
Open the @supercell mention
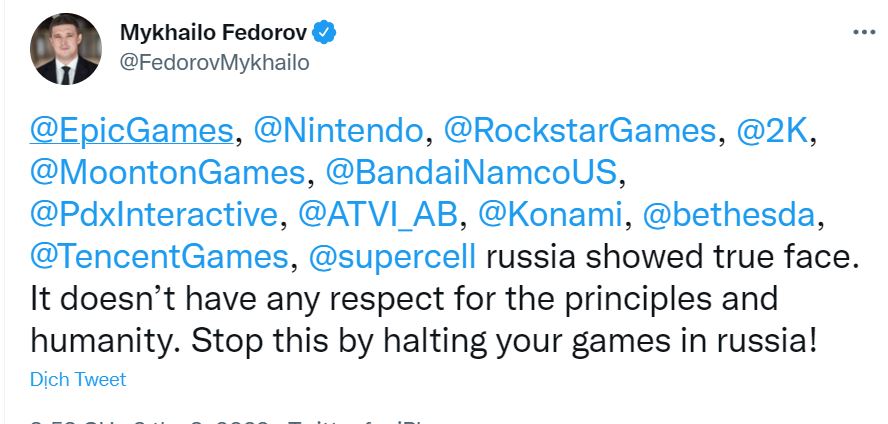tap(397, 257)
